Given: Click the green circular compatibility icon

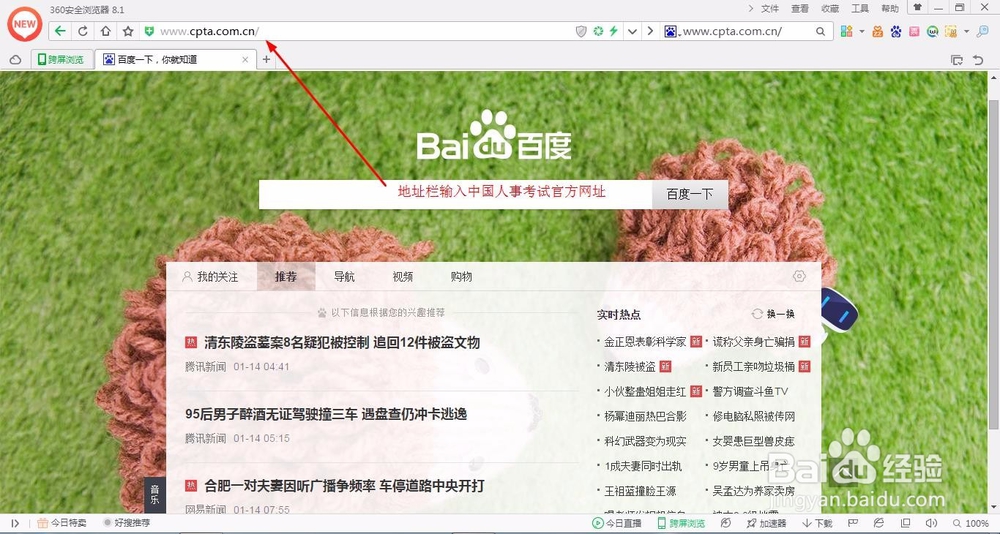Looking at the screenshot, I should pyautogui.click(x=598, y=31).
